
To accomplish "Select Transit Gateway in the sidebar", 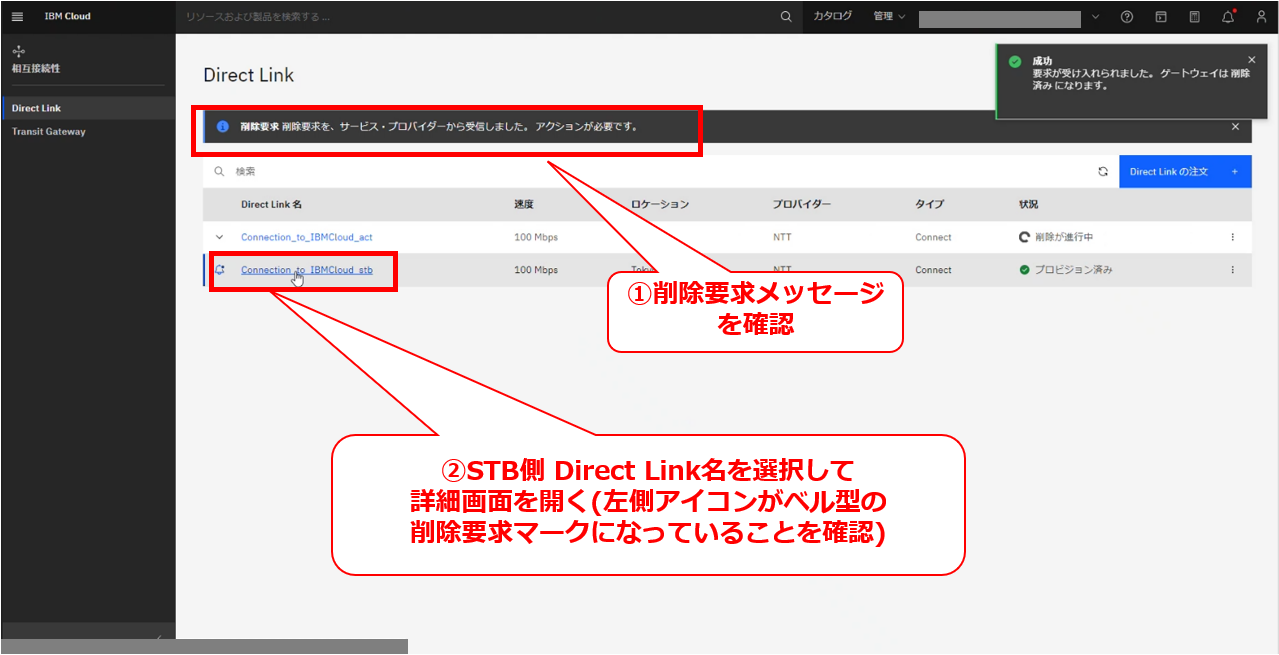I will tap(48, 131).
